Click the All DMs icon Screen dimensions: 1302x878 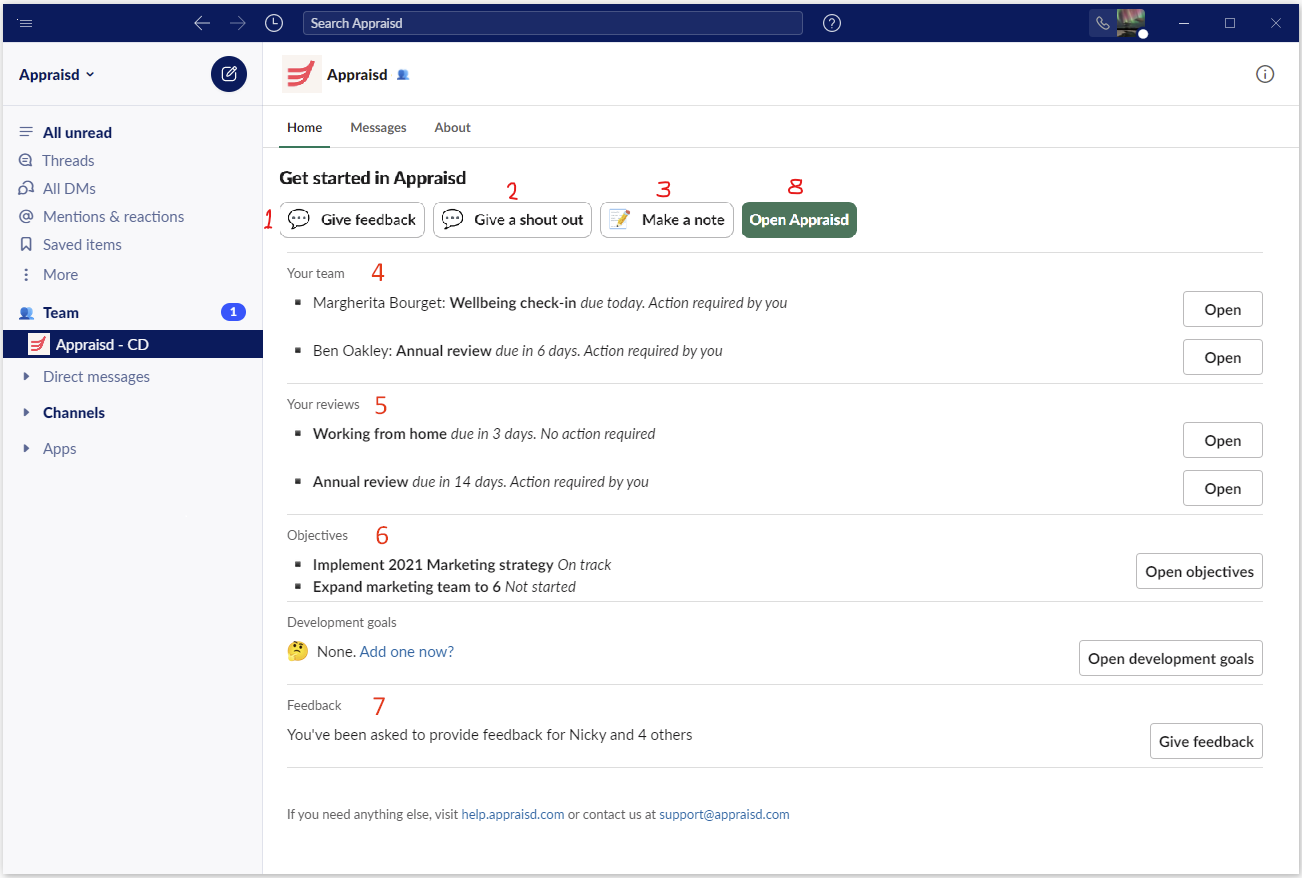[26, 188]
